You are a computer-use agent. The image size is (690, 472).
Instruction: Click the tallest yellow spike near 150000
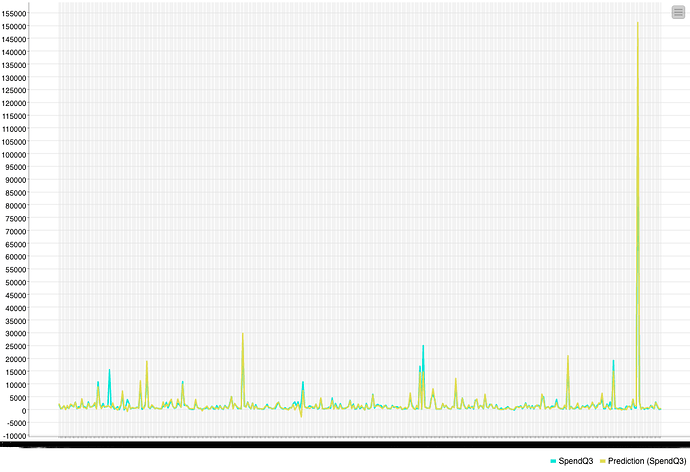[x=638, y=23]
